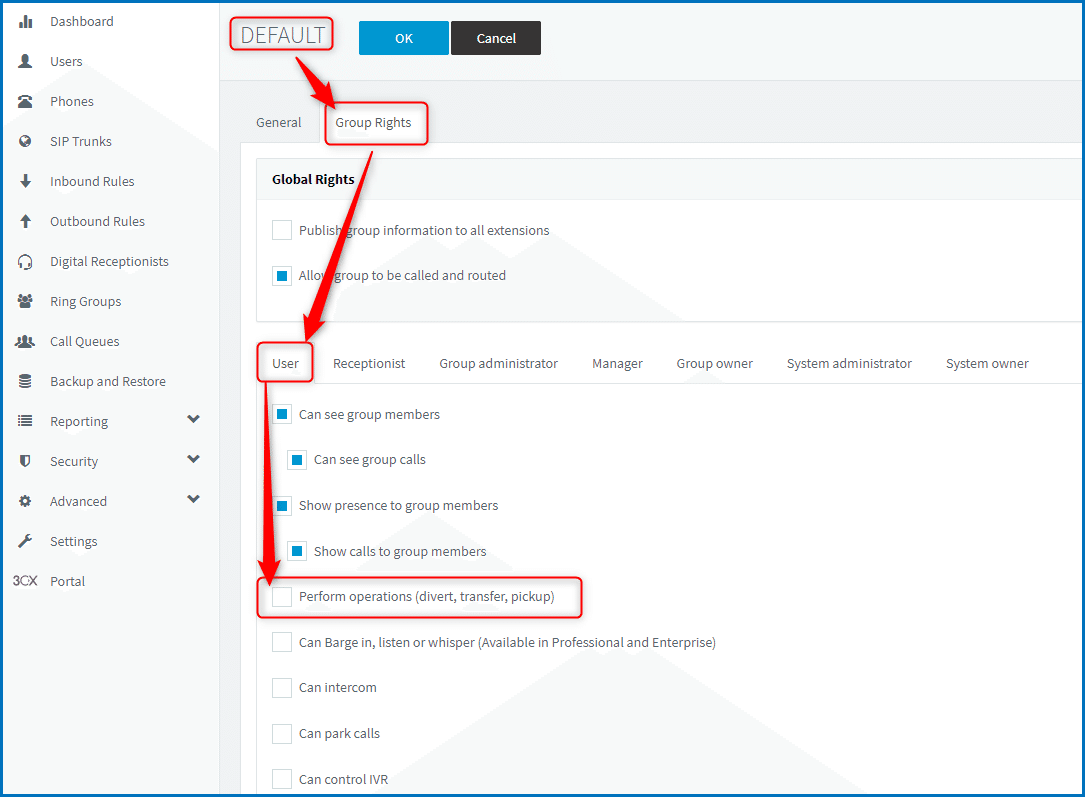Click the Backup and Restore database icon
The image size is (1085, 797).
[x=26, y=381]
